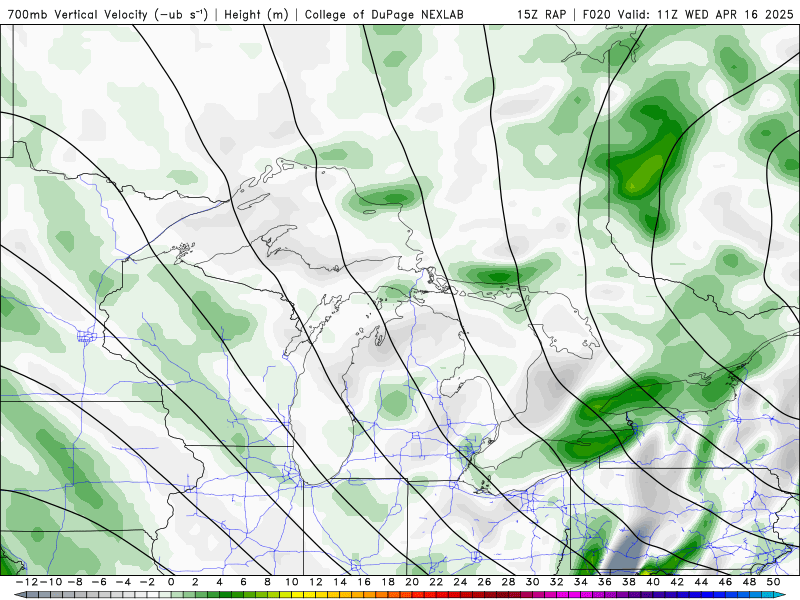Image resolution: width=800 pixels, height=600 pixels.
Task: Click the '-12' value on the color scale
Action: tap(27, 582)
